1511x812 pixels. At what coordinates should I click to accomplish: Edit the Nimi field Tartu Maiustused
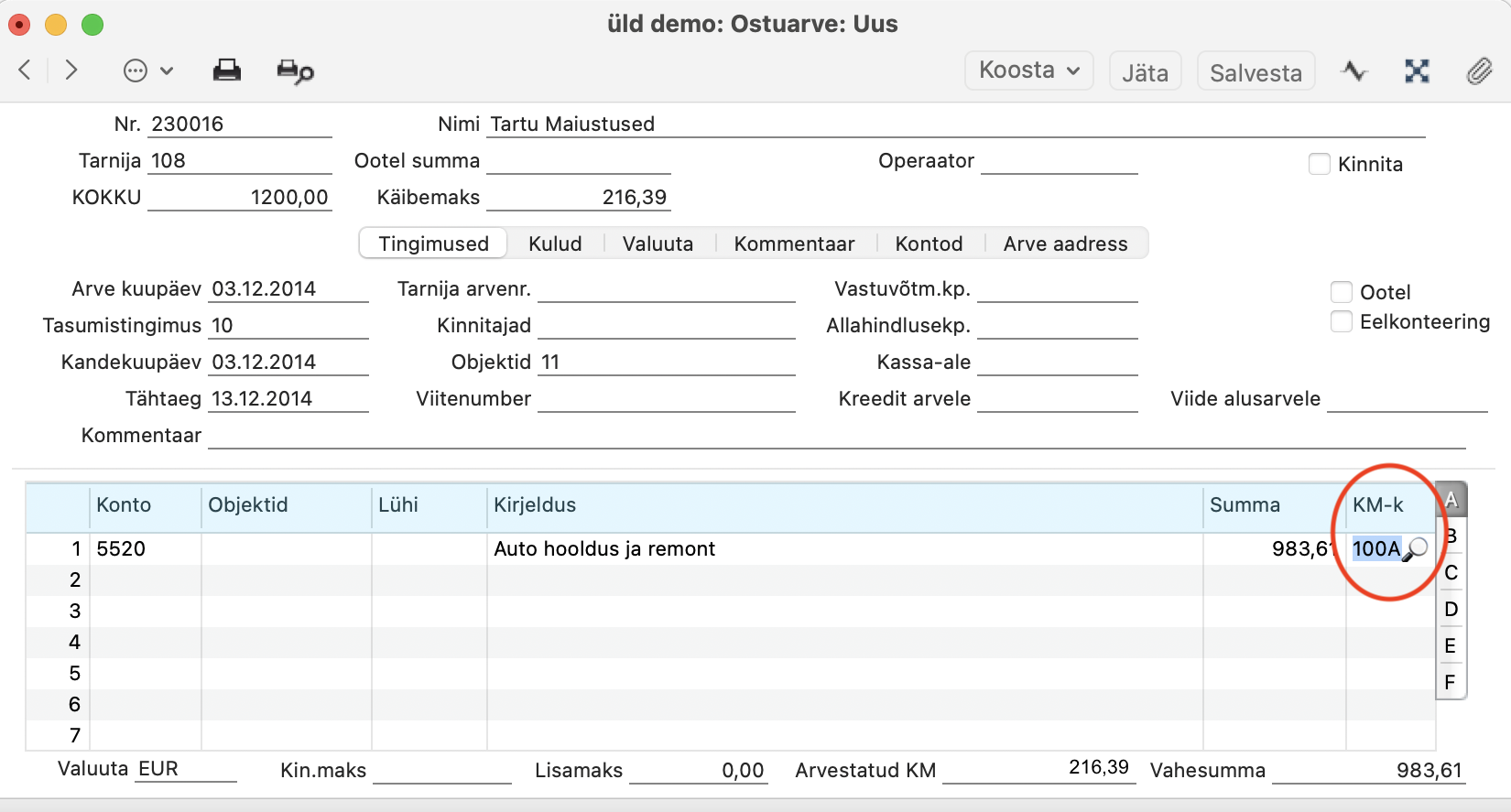956,124
